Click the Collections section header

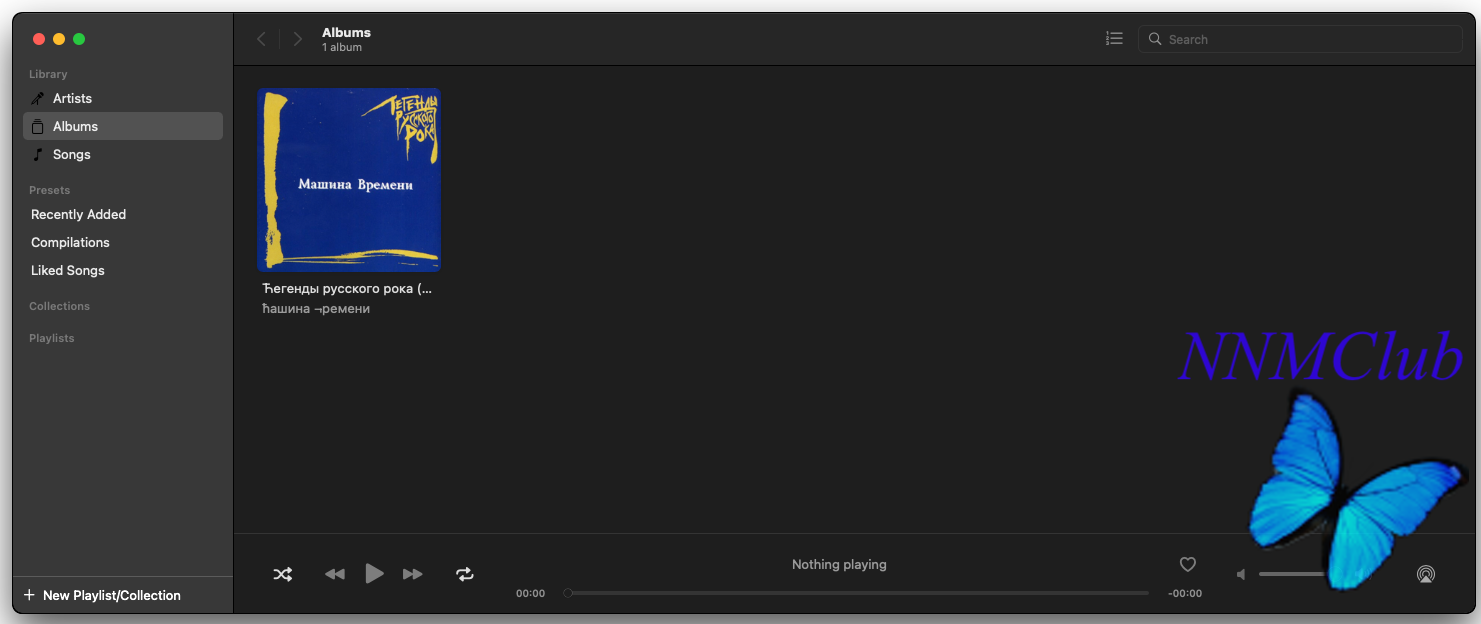pyautogui.click(x=59, y=306)
